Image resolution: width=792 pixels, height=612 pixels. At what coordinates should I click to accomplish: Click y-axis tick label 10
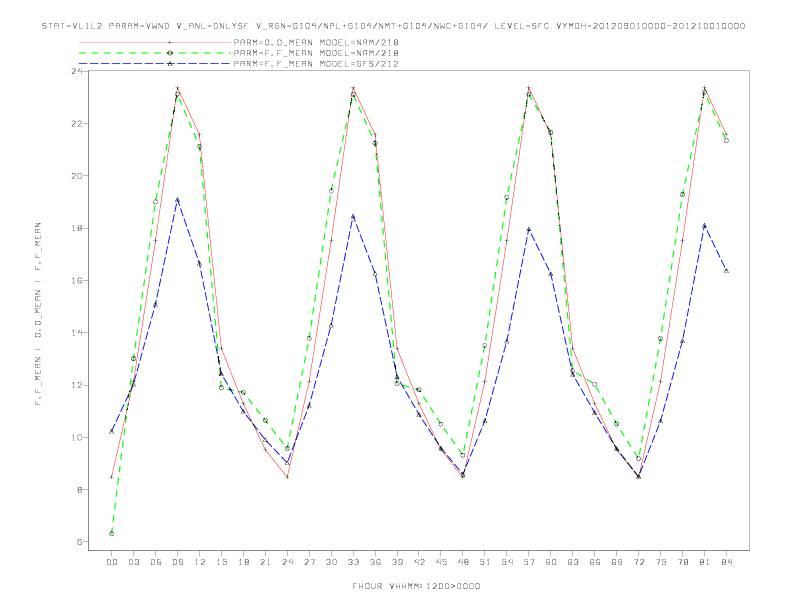[x=77, y=437]
